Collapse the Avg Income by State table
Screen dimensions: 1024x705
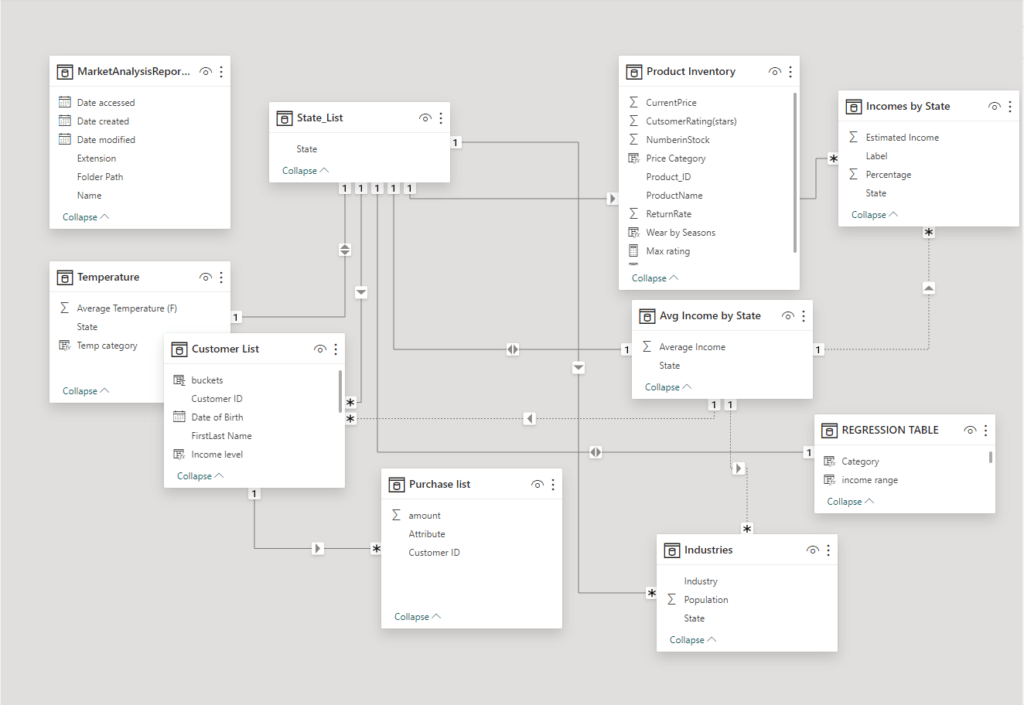coord(668,387)
